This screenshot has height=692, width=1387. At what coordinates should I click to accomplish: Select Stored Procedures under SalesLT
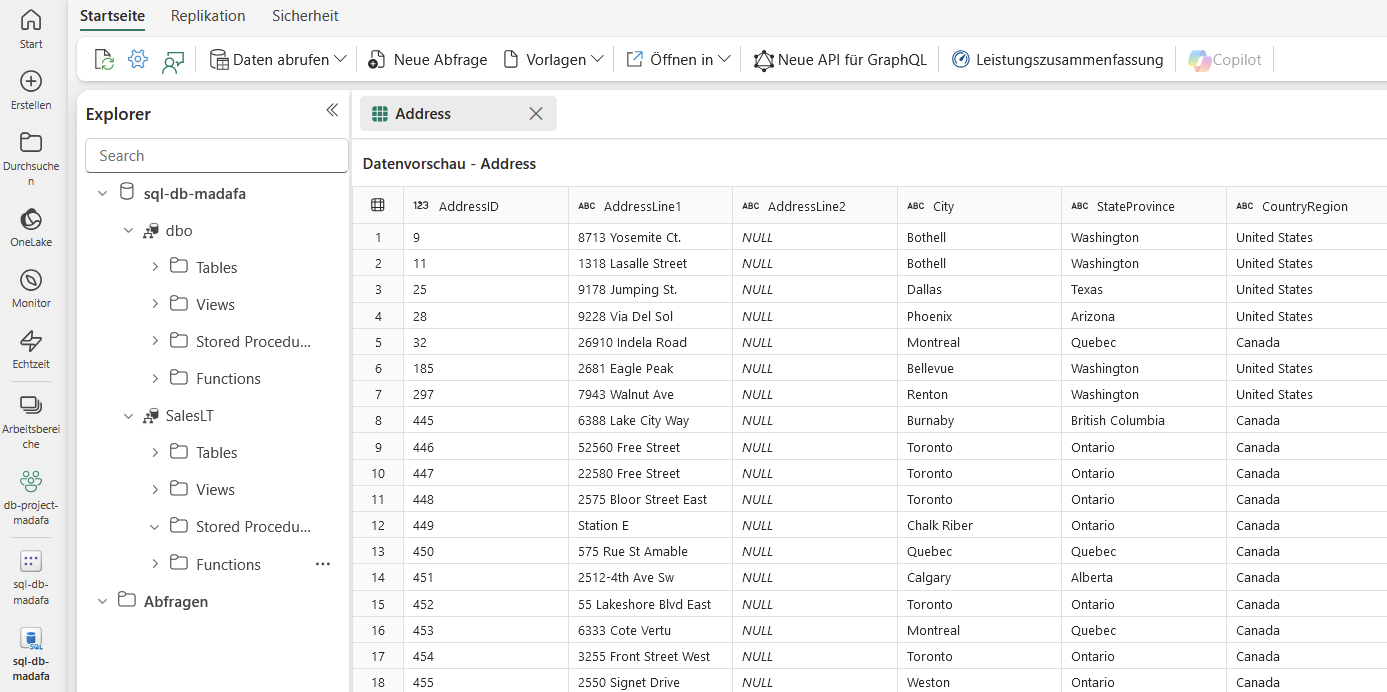[253, 527]
